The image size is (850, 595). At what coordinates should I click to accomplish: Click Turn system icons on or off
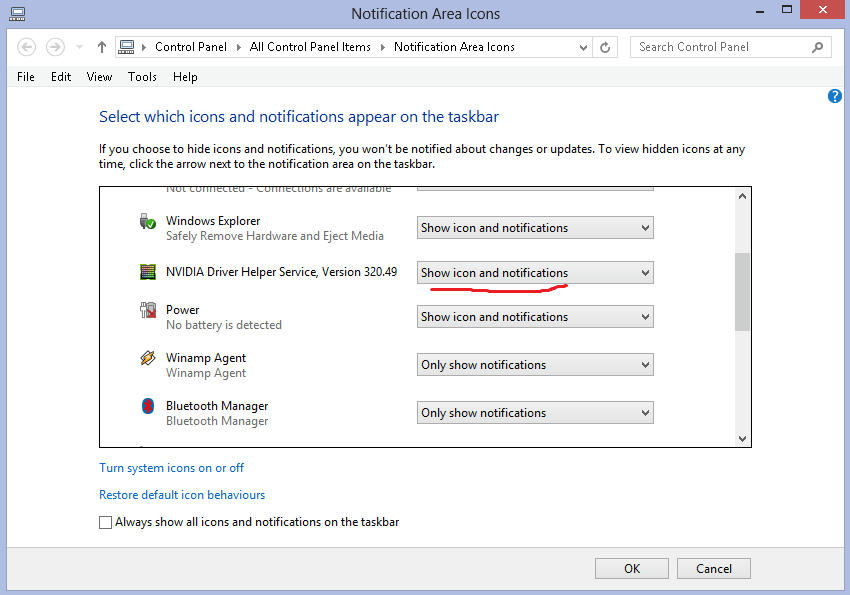tap(171, 468)
